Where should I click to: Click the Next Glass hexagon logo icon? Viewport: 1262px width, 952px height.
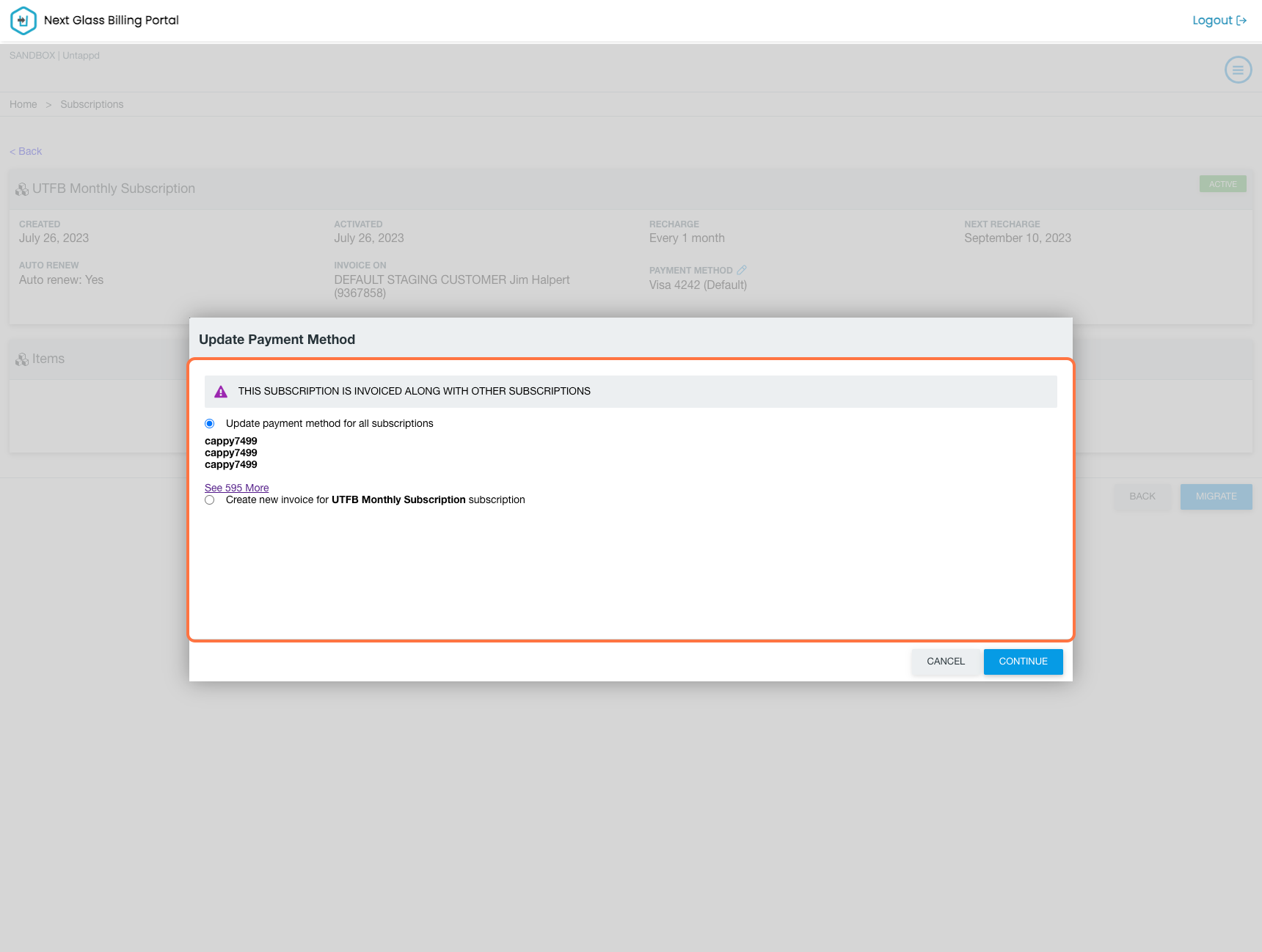[x=23, y=21]
